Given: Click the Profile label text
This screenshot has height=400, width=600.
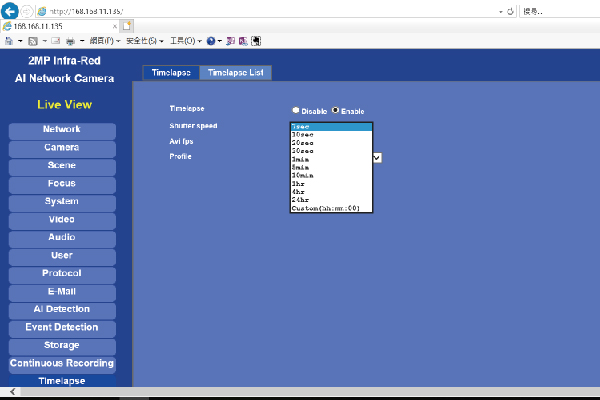Looking at the screenshot, I should coord(180,156).
